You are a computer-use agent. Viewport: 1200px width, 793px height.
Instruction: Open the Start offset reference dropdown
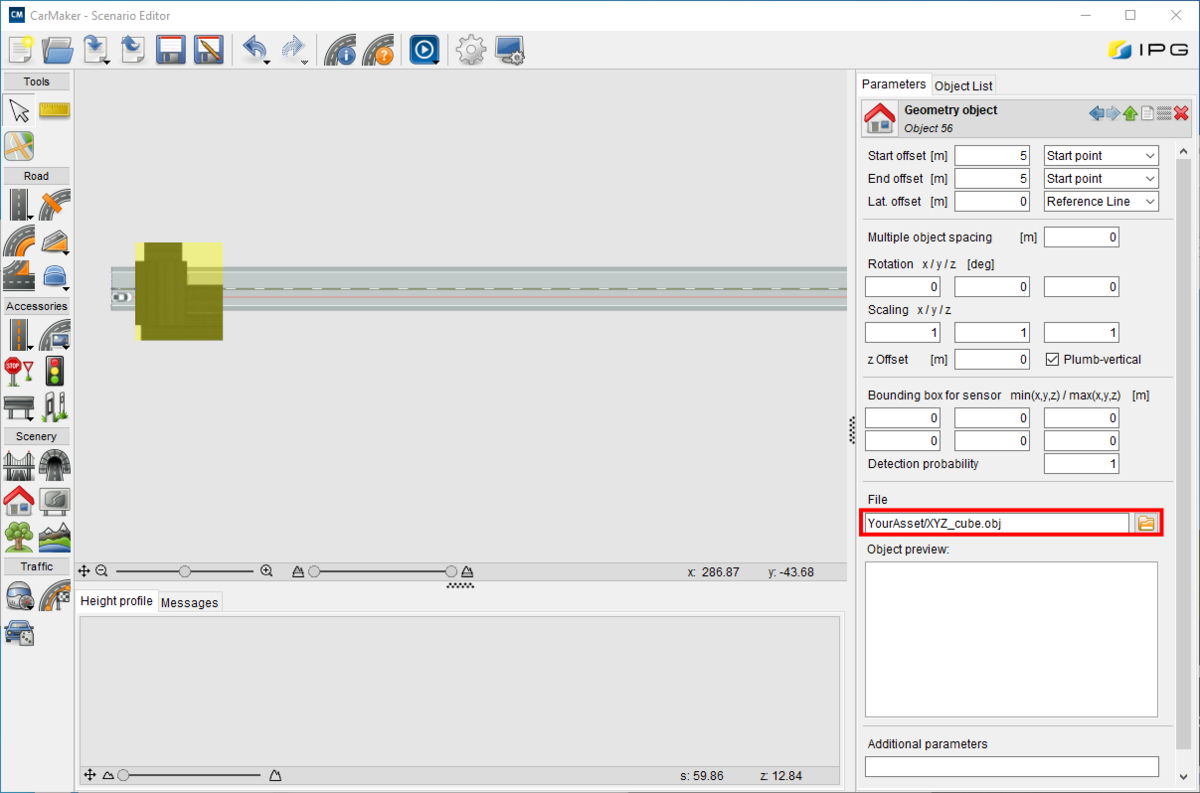1101,156
